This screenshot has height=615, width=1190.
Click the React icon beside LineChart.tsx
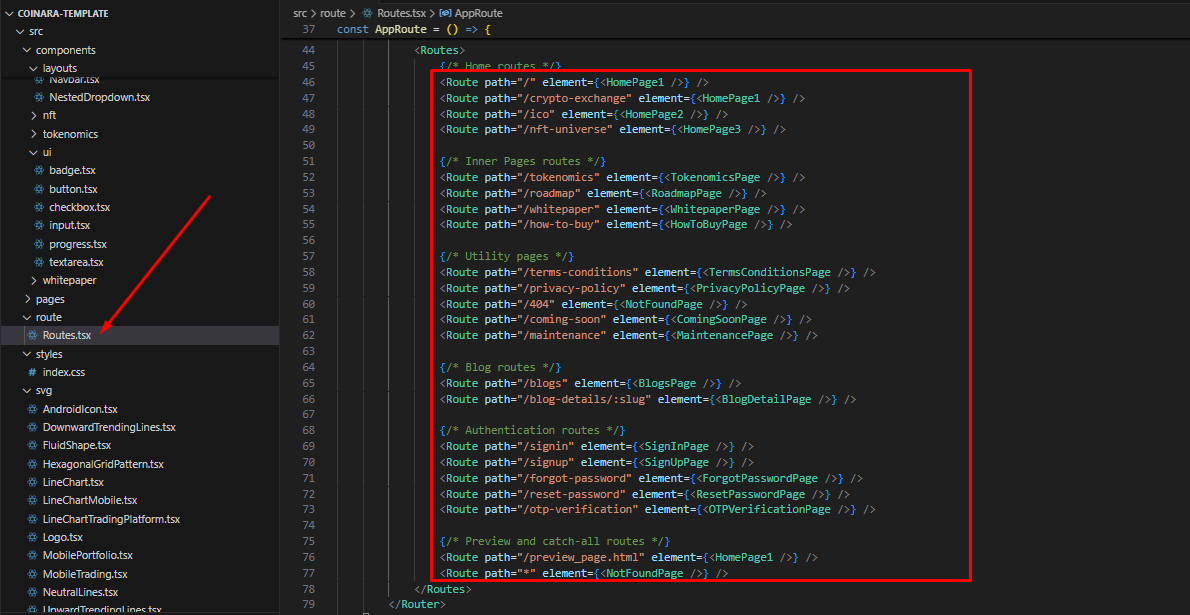pyautogui.click(x=32, y=482)
